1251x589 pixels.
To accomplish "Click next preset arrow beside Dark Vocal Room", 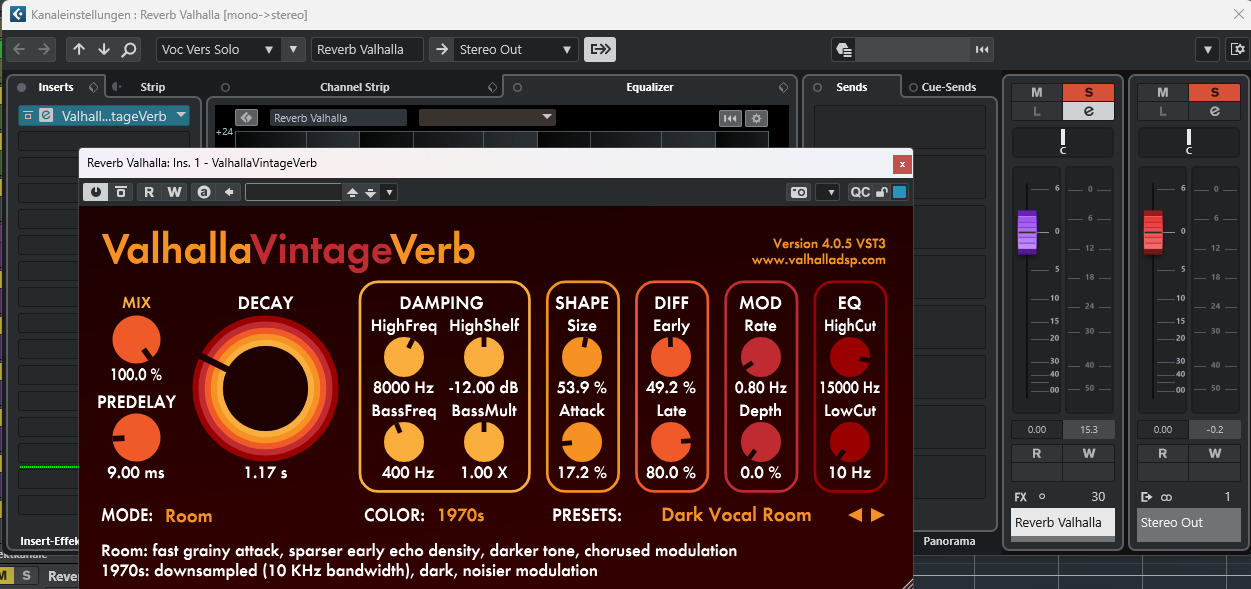I will pos(878,516).
